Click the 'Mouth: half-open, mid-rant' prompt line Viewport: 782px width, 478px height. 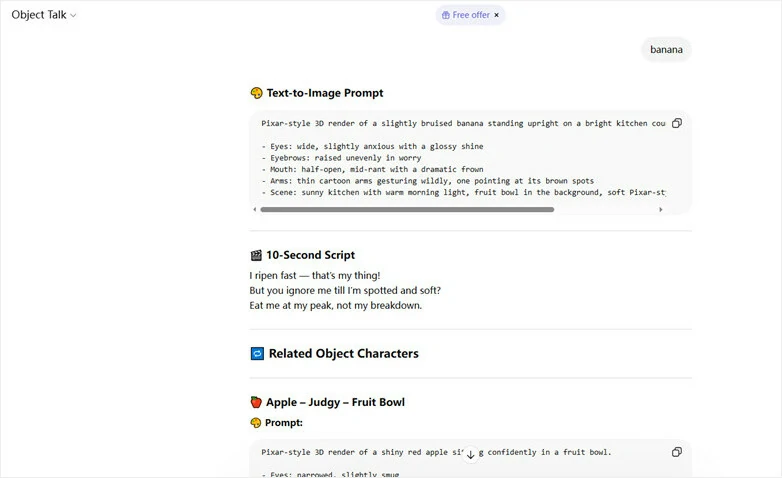pyautogui.click(x=372, y=169)
